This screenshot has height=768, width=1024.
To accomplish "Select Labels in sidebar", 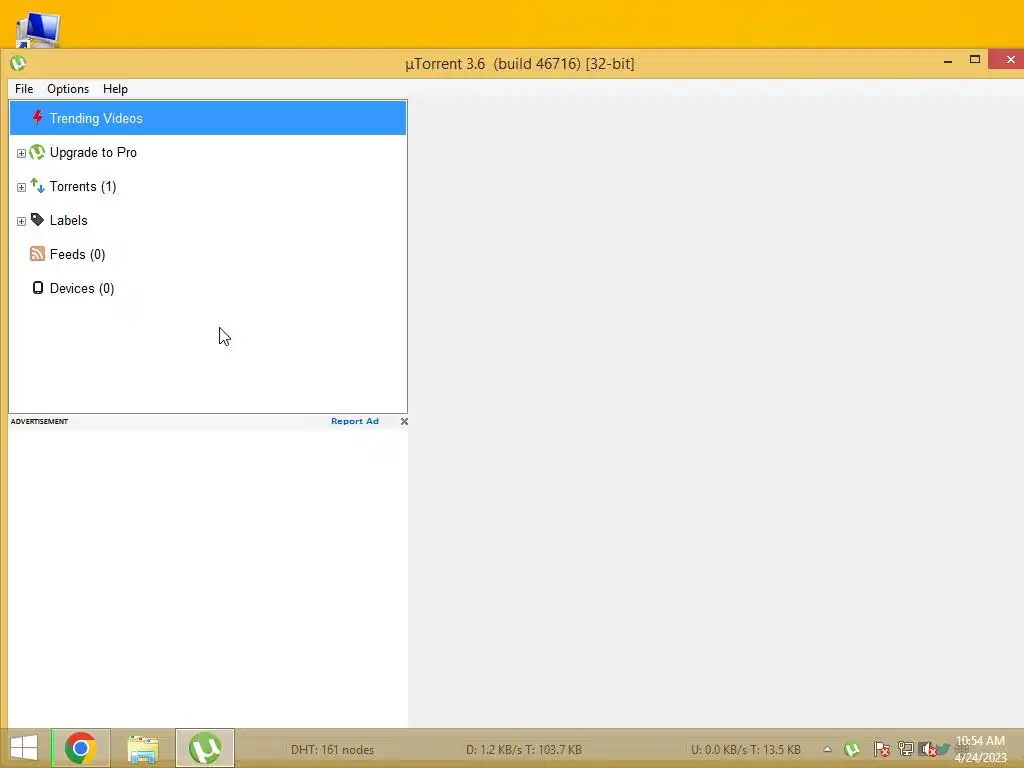I will 69,220.
